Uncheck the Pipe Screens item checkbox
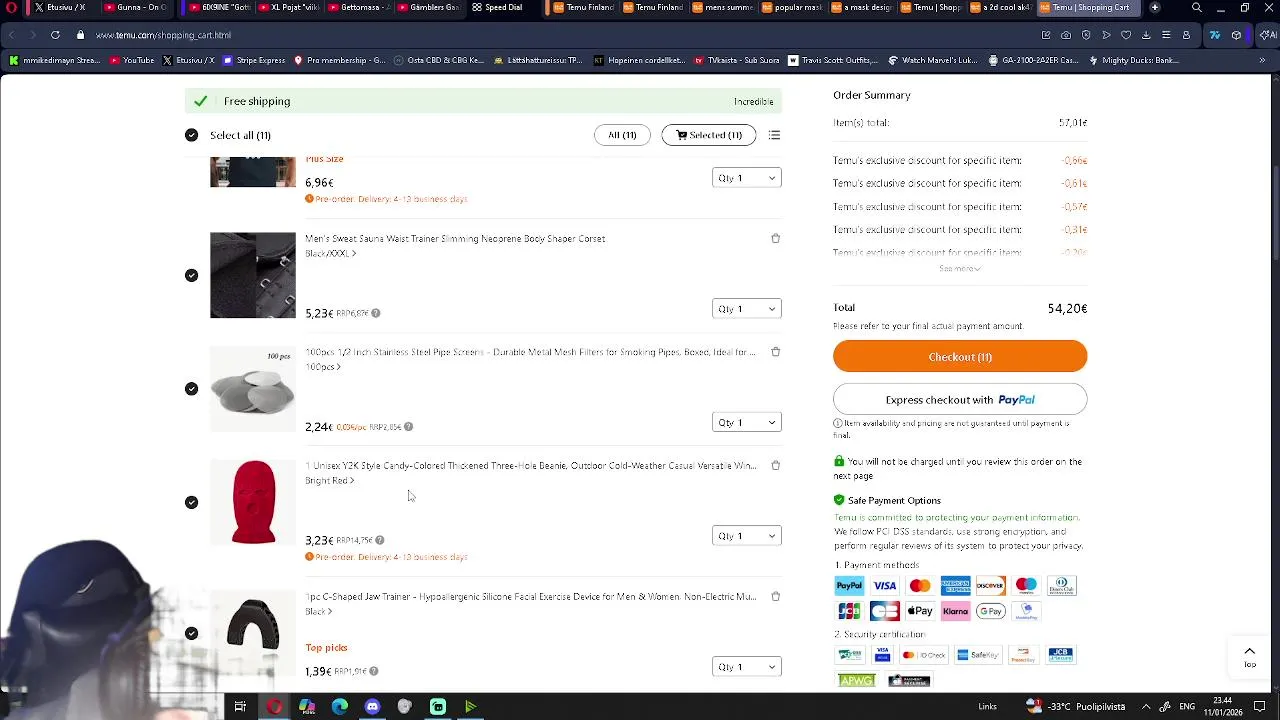Viewport: 1280px width, 720px height. point(191,389)
